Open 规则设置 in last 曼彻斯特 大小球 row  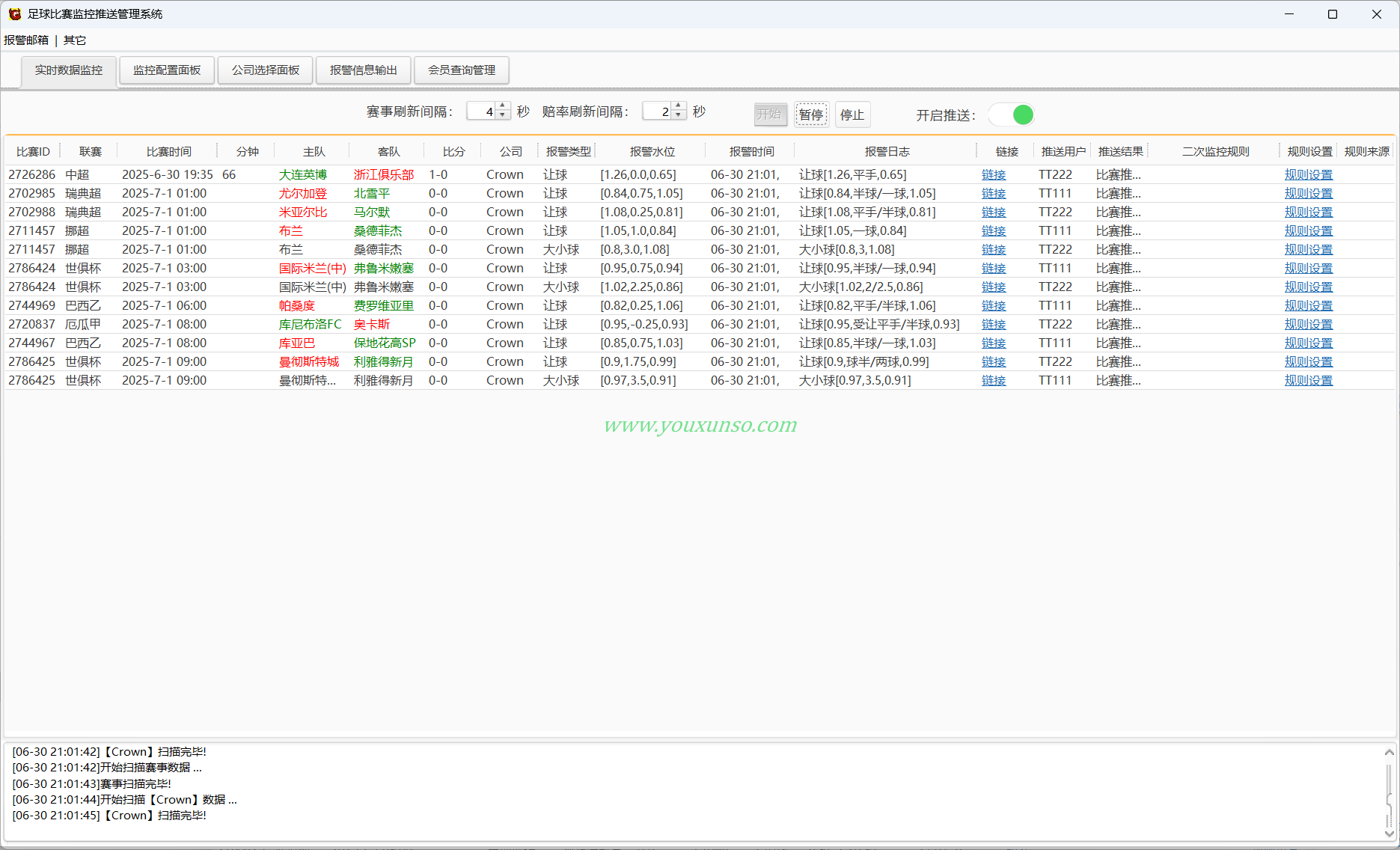[1309, 380]
